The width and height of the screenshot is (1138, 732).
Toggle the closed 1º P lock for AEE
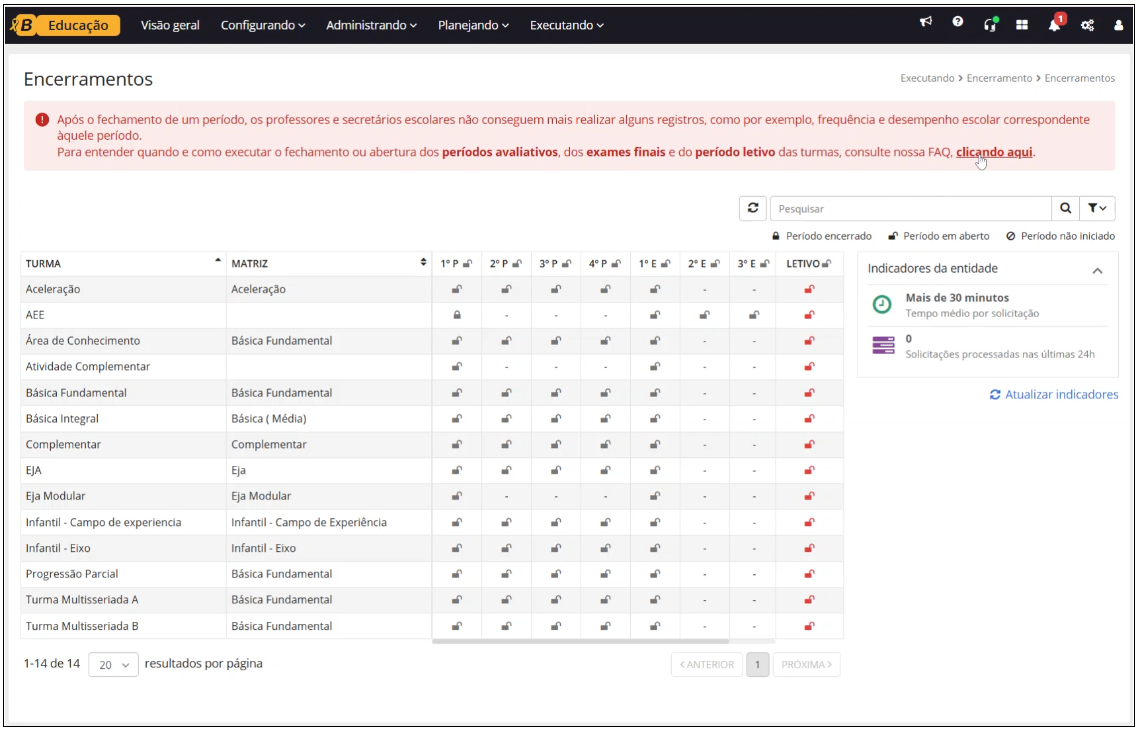click(x=457, y=315)
